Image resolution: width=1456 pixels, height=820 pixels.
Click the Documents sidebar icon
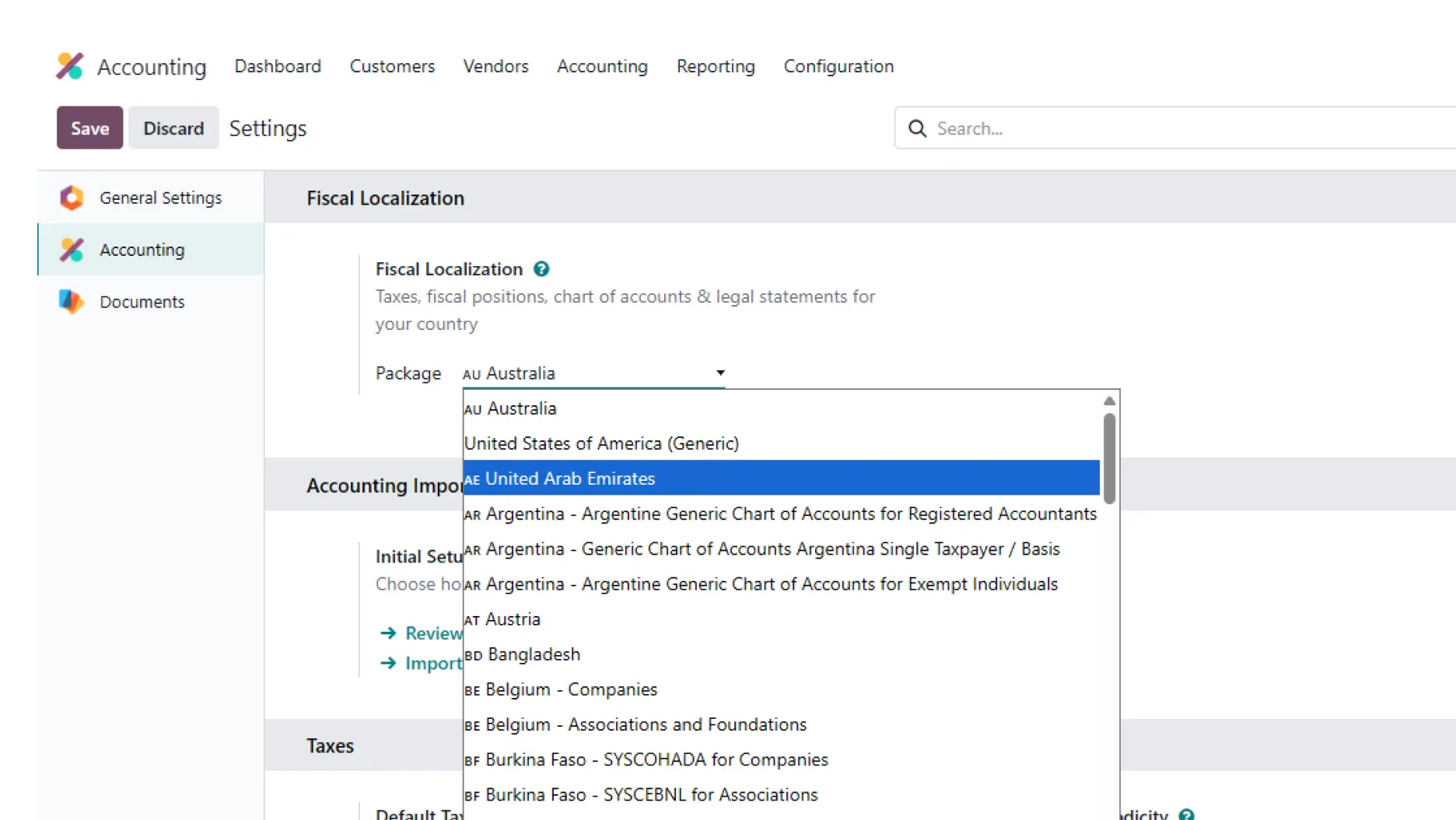[72, 302]
